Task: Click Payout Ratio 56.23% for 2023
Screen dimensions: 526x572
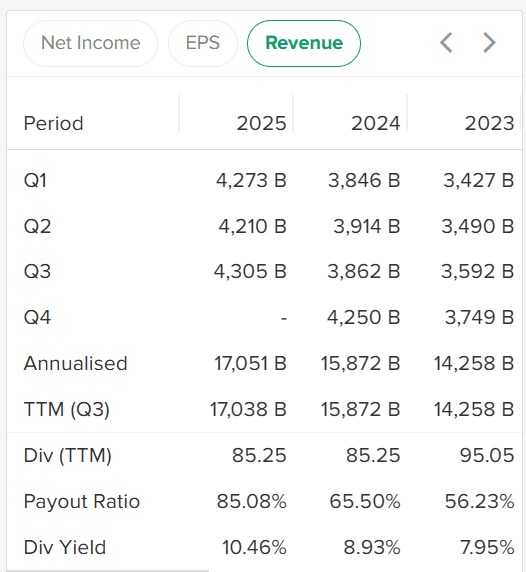Action: (479, 501)
